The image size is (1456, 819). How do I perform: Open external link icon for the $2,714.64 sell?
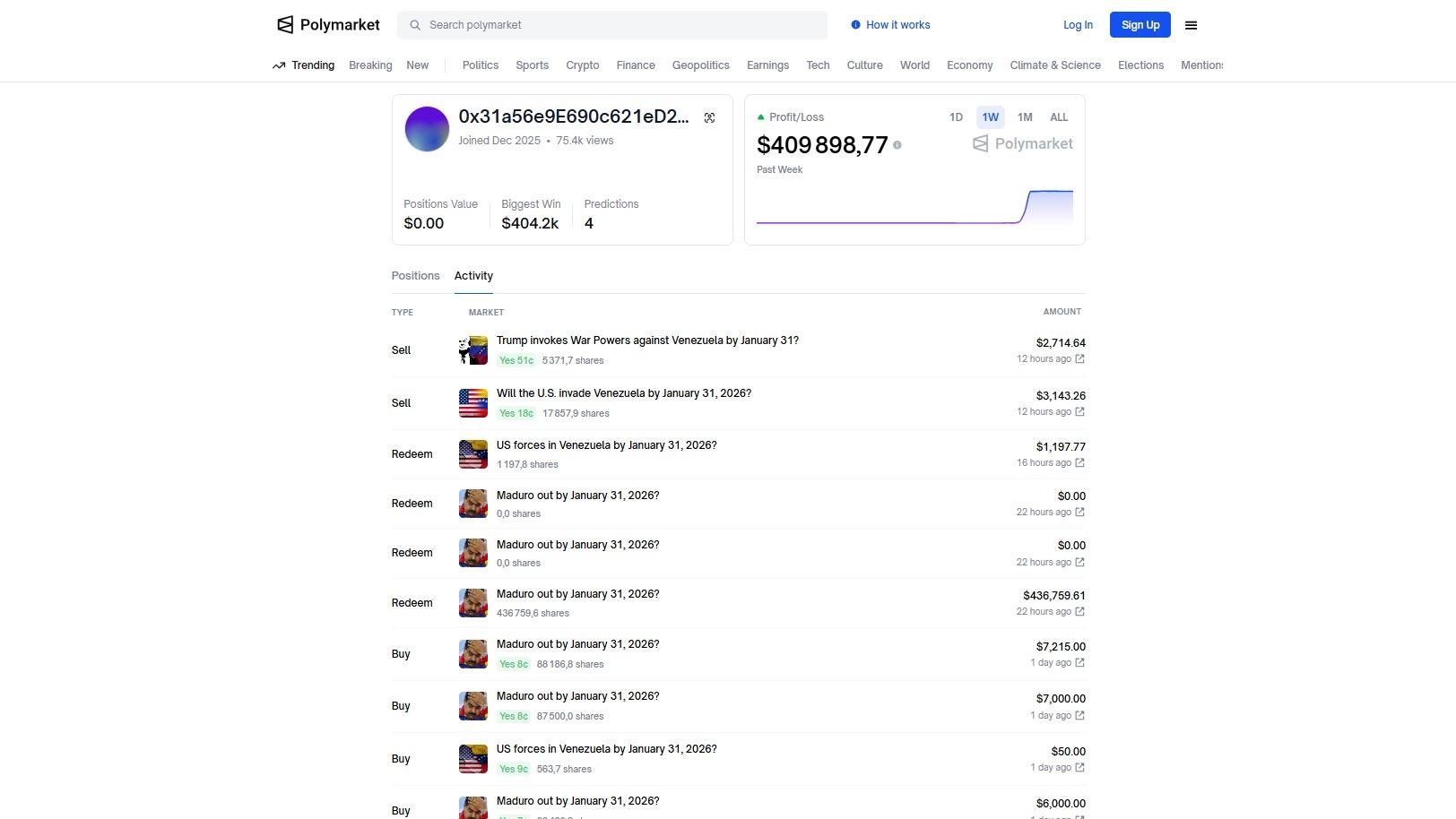tap(1079, 359)
